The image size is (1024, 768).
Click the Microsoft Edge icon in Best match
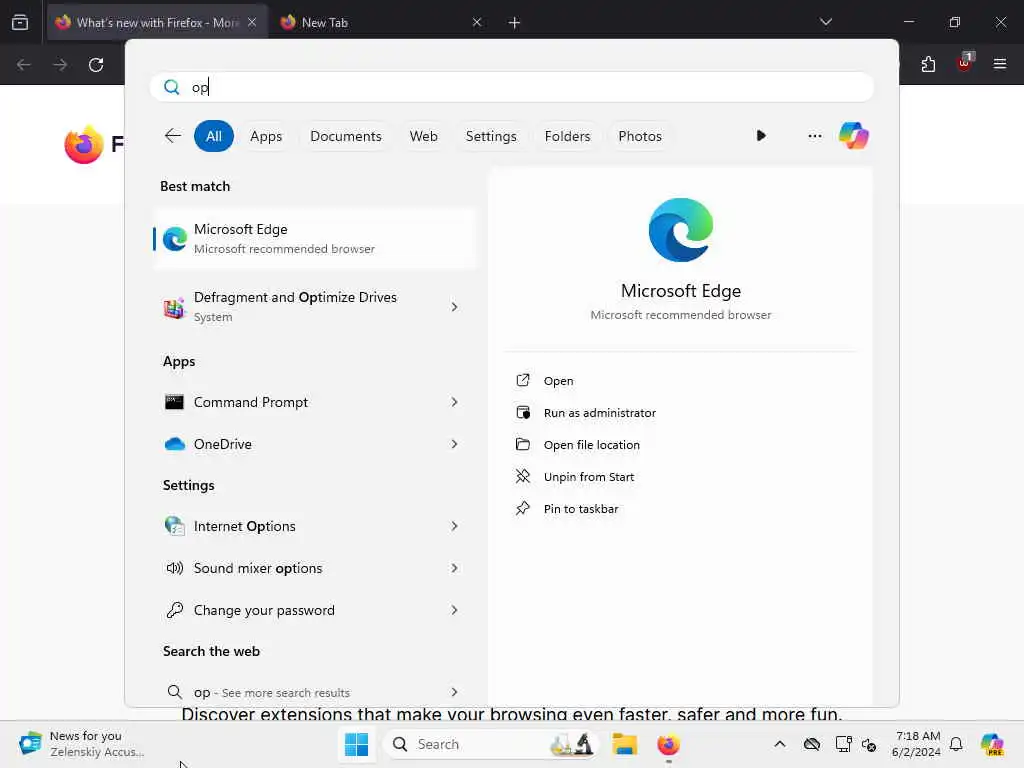coord(175,239)
